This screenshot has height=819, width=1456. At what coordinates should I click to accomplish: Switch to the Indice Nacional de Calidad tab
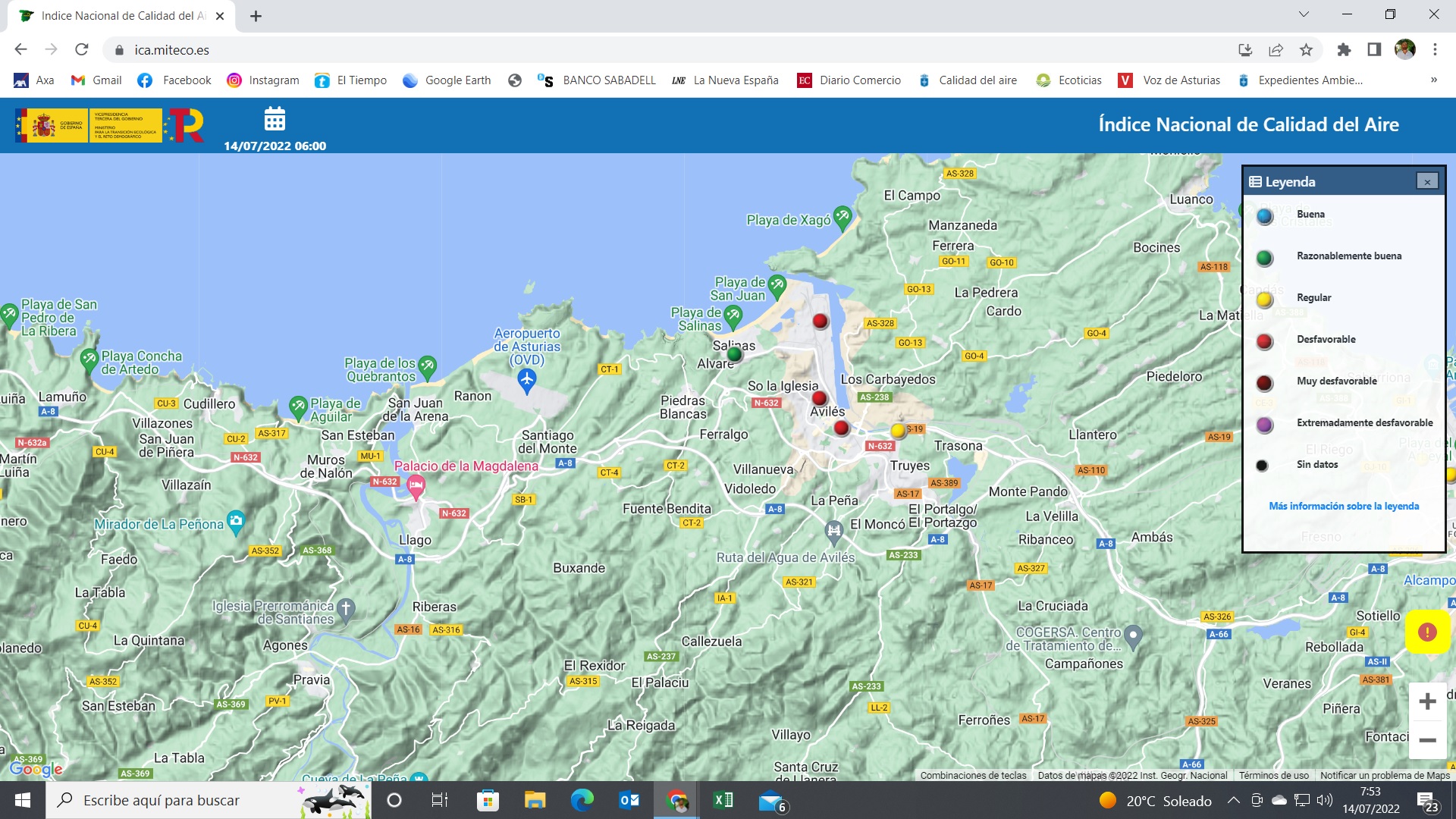click(x=121, y=16)
